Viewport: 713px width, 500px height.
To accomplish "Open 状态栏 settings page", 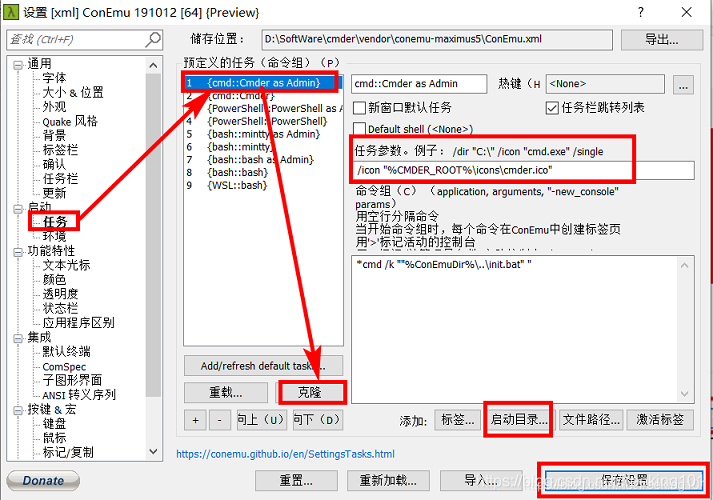I will pos(60,308).
